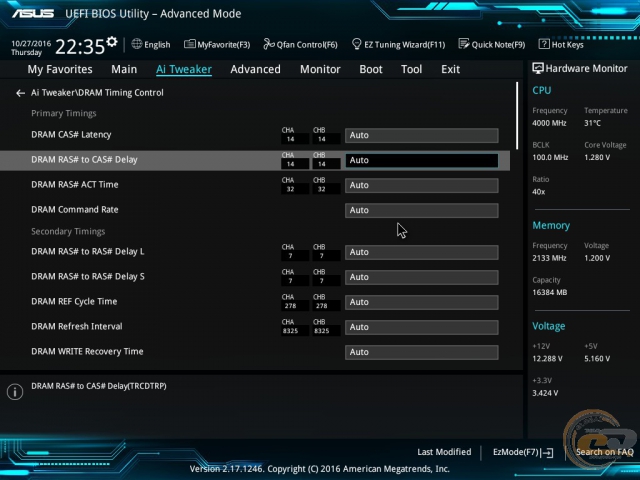Click +12V reading 12.288 V
Viewport: 640px width, 480px height.
click(547, 359)
